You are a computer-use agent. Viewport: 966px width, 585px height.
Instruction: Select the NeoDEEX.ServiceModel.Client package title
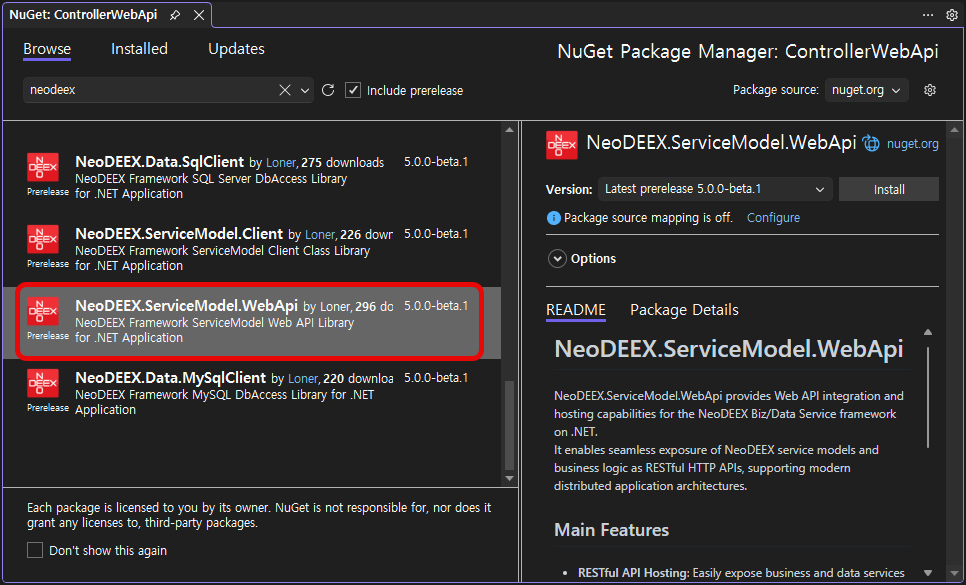(179, 233)
